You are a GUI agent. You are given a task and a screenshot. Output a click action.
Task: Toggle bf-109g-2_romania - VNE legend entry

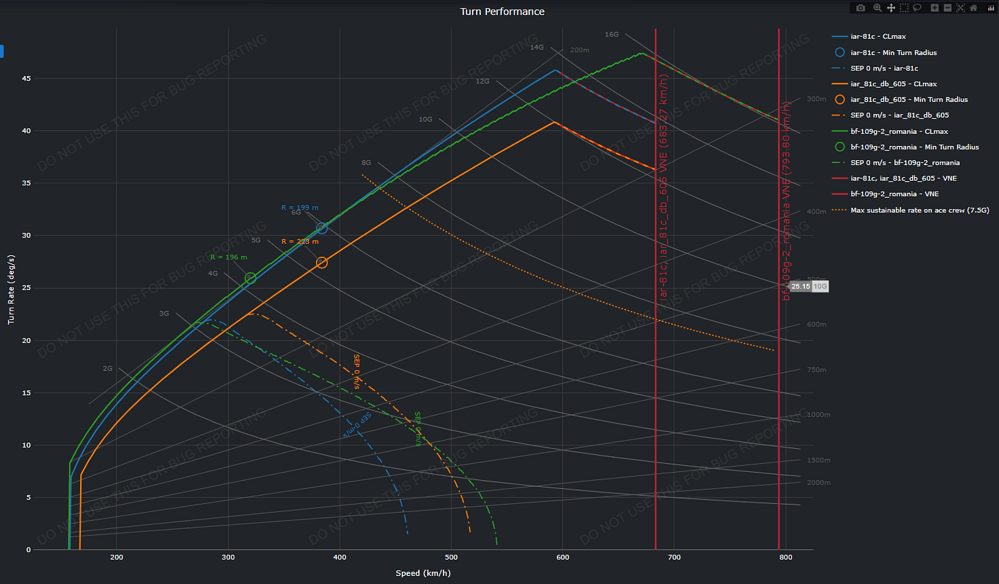886,194
